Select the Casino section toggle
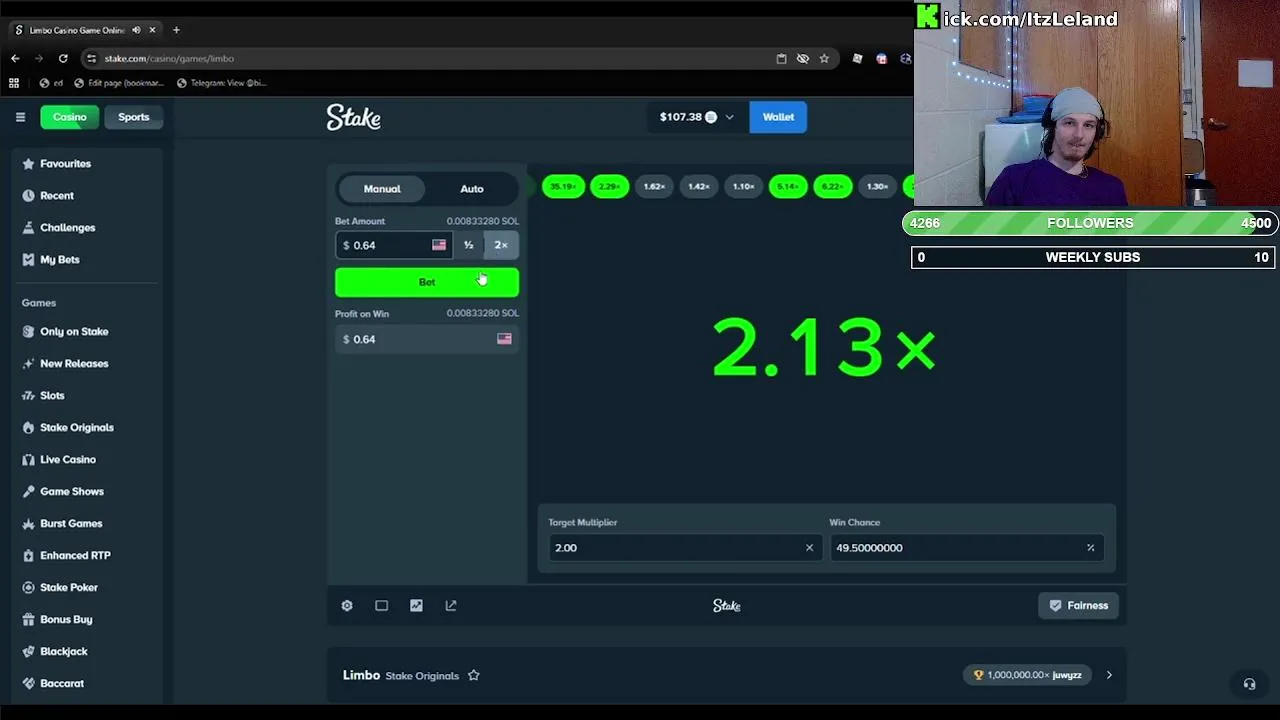This screenshot has height=720, width=1280. (70, 117)
